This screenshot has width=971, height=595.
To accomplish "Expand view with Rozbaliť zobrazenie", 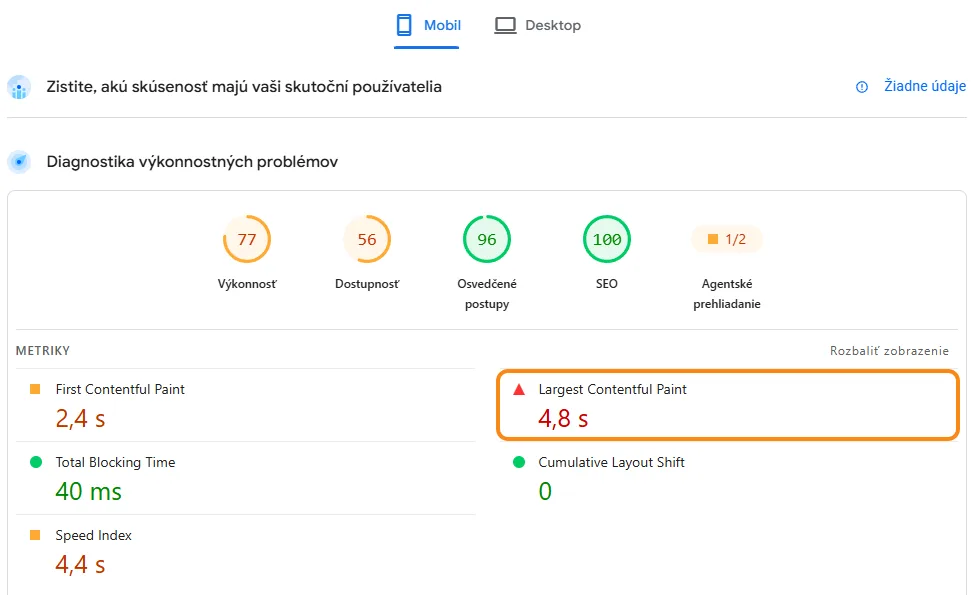I will click(x=889, y=350).
